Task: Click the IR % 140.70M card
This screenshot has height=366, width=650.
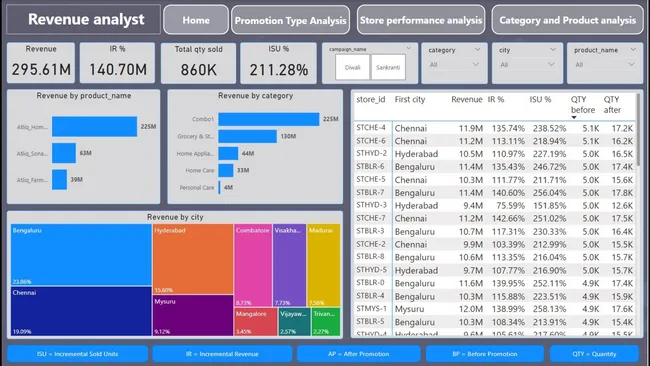Action: [x=117, y=63]
